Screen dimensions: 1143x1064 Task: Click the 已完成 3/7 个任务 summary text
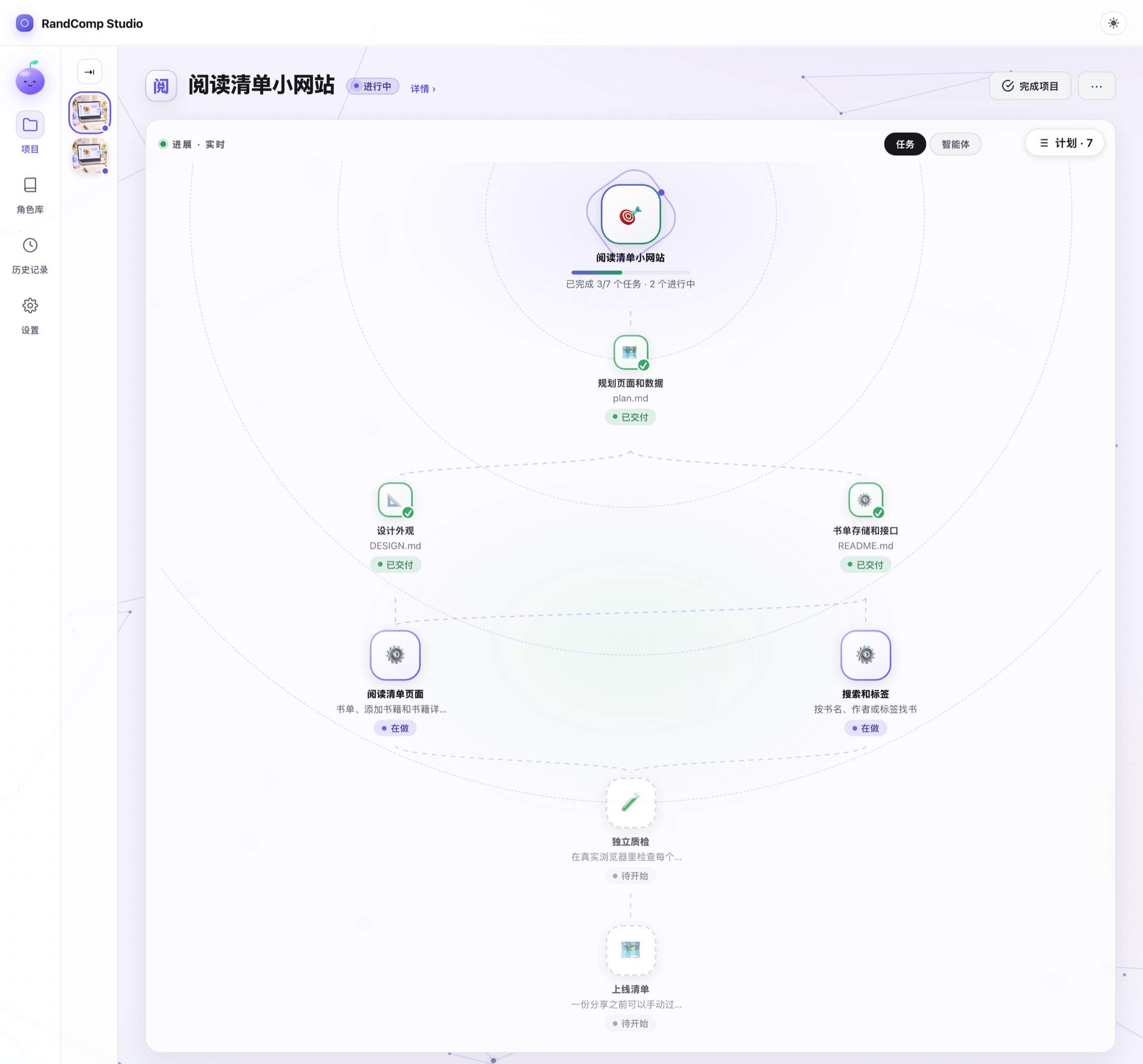(631, 284)
